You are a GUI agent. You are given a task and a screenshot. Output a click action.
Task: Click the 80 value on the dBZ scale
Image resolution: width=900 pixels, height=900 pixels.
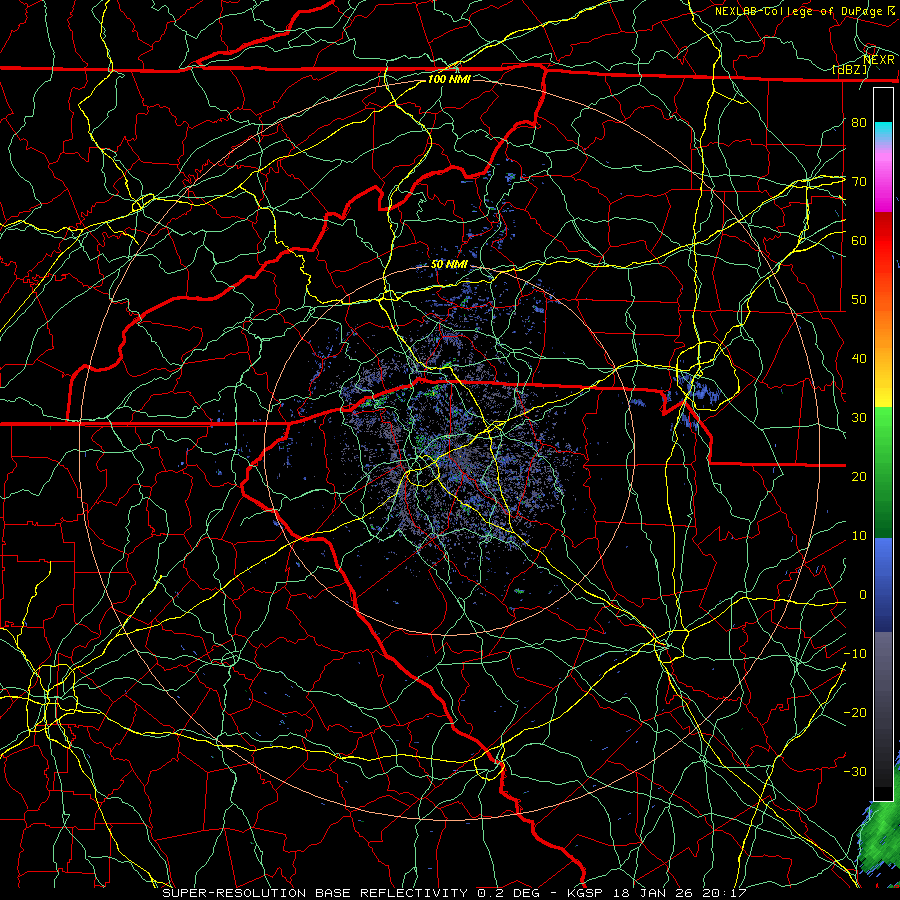pyautogui.click(x=859, y=122)
